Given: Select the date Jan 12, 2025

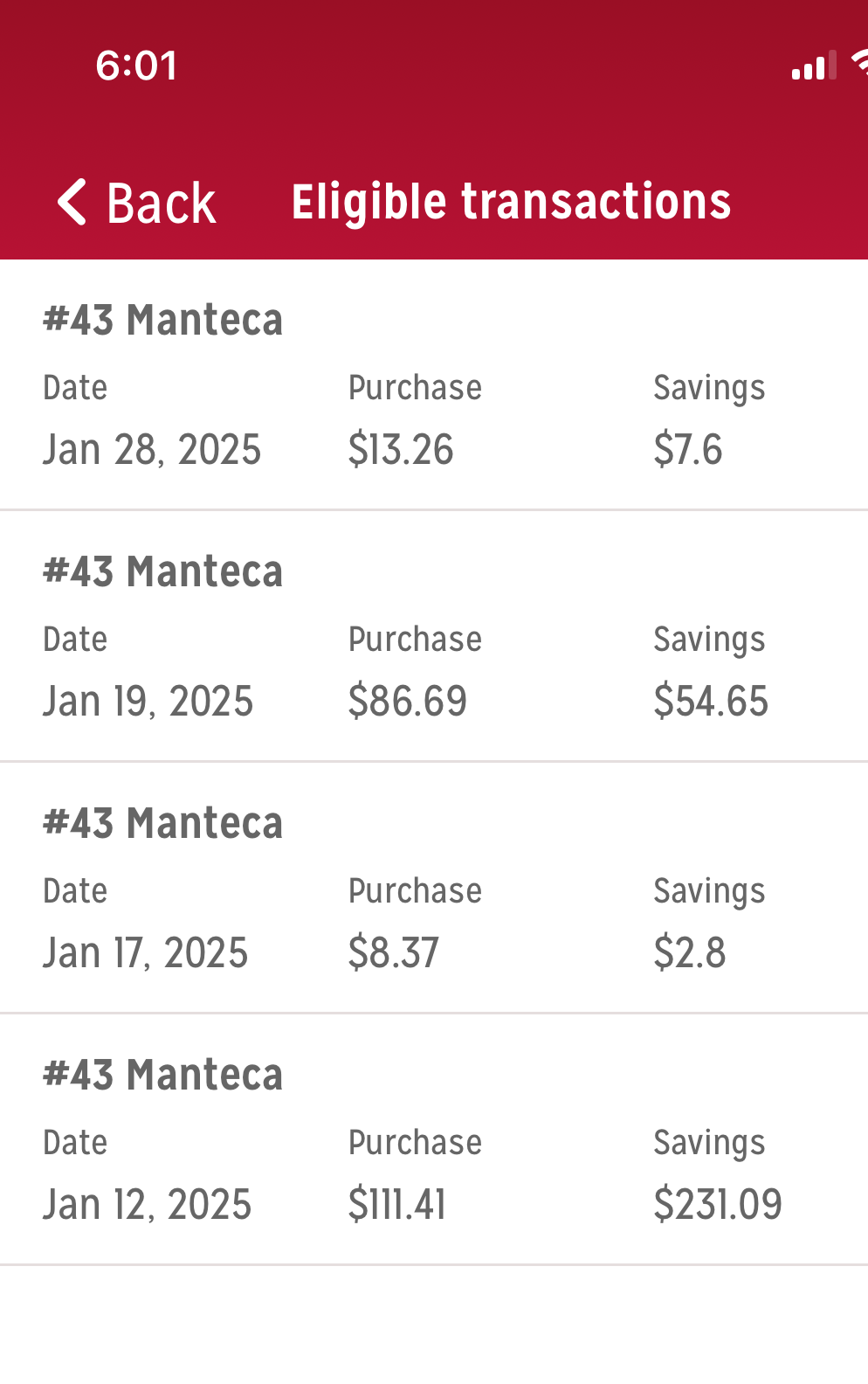Looking at the screenshot, I should click(148, 1205).
